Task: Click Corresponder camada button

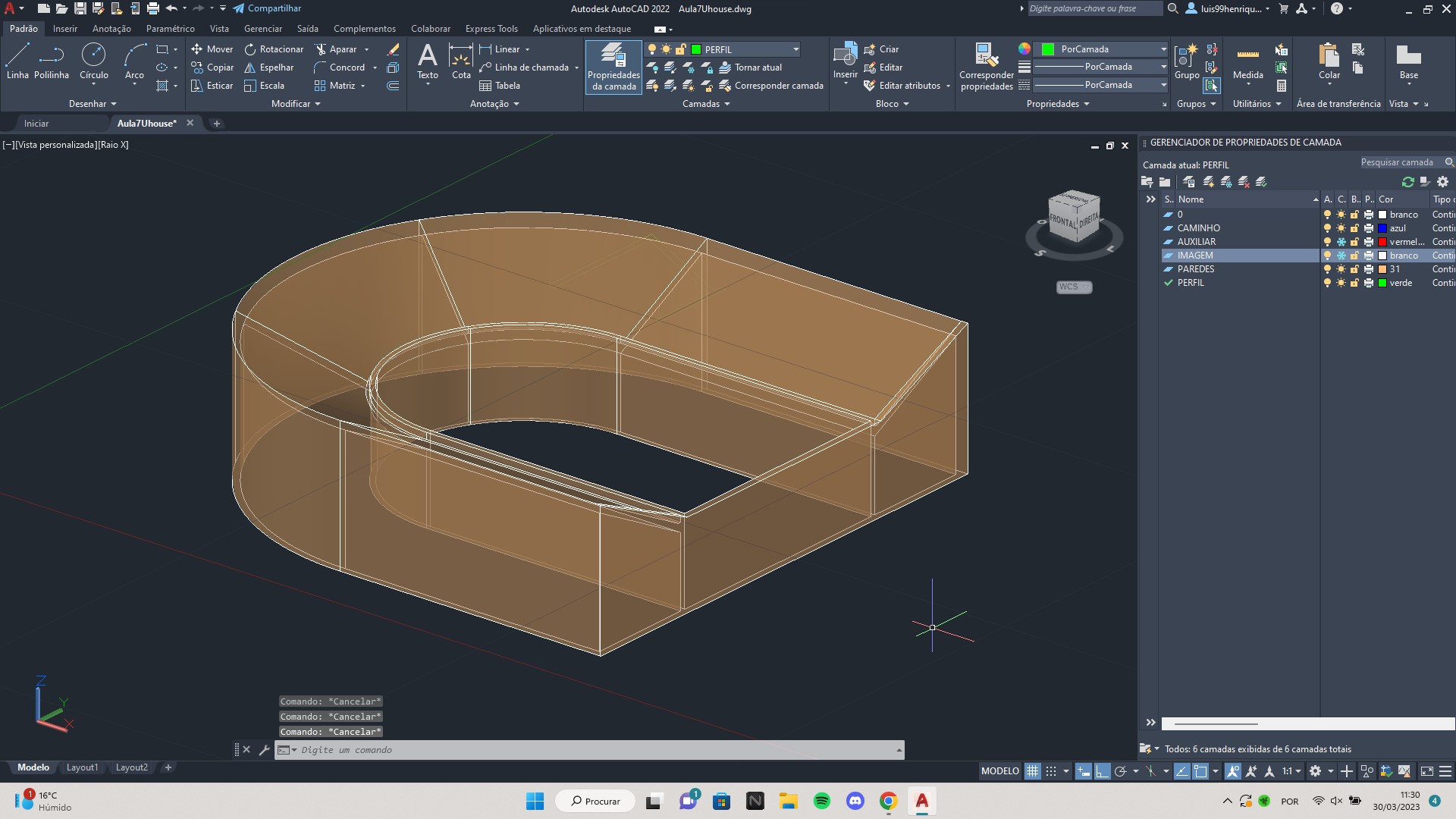Action: [770, 86]
